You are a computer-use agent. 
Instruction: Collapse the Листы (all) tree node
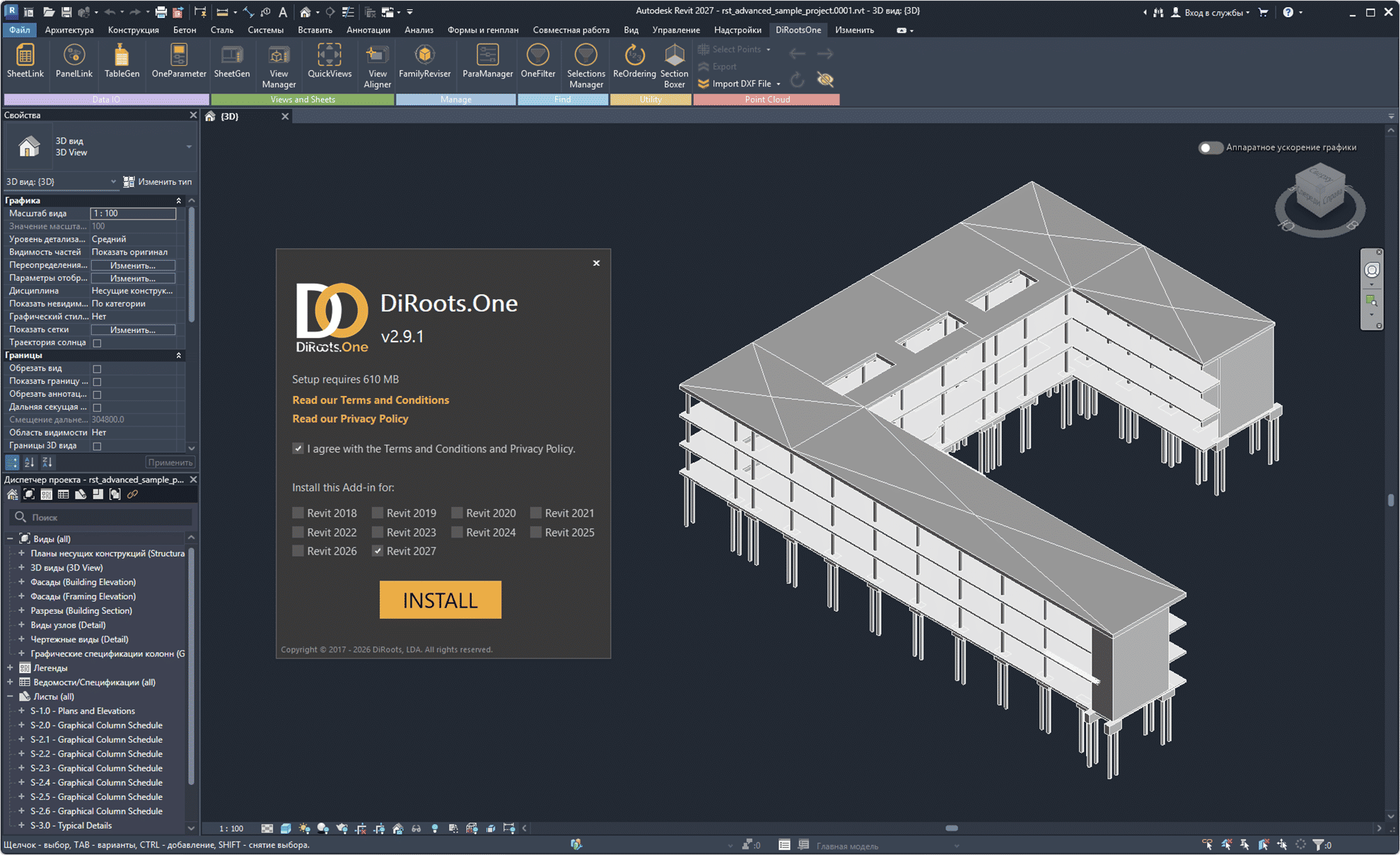[10, 697]
